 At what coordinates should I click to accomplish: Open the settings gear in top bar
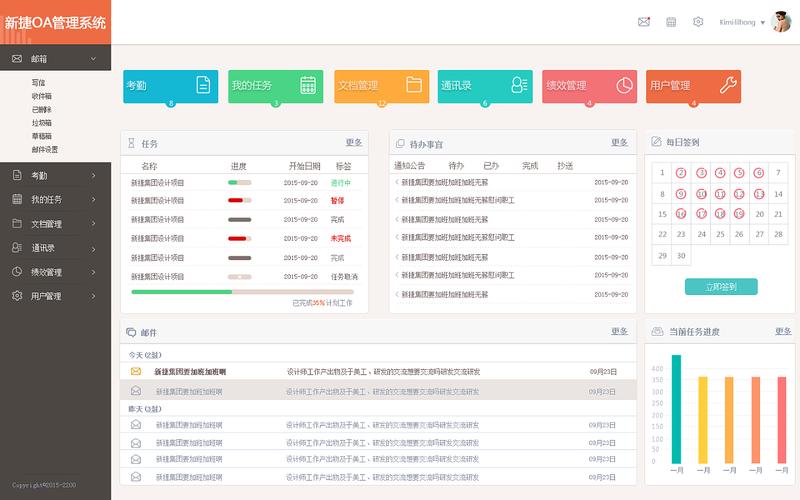coord(698,22)
